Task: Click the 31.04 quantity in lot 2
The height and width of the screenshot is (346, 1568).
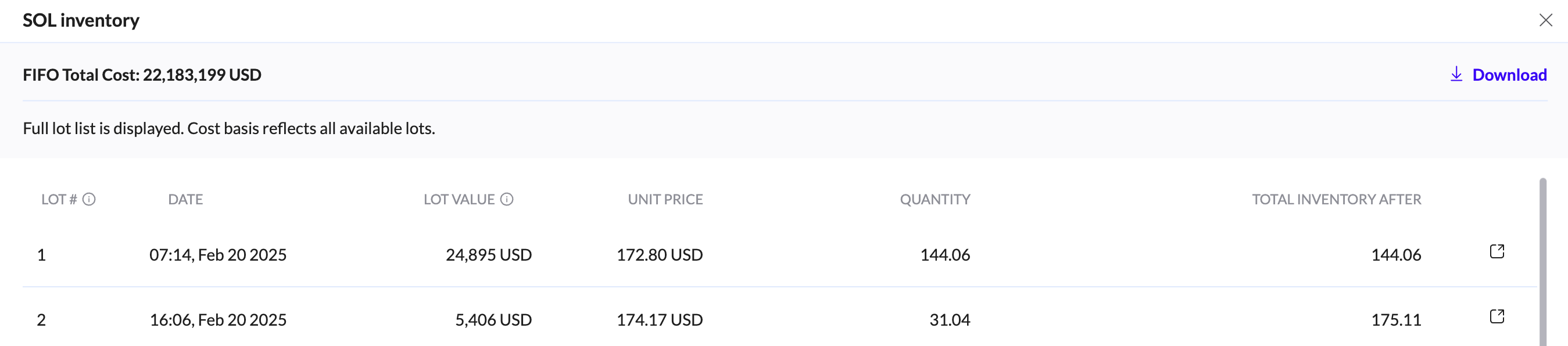Action: [949, 320]
